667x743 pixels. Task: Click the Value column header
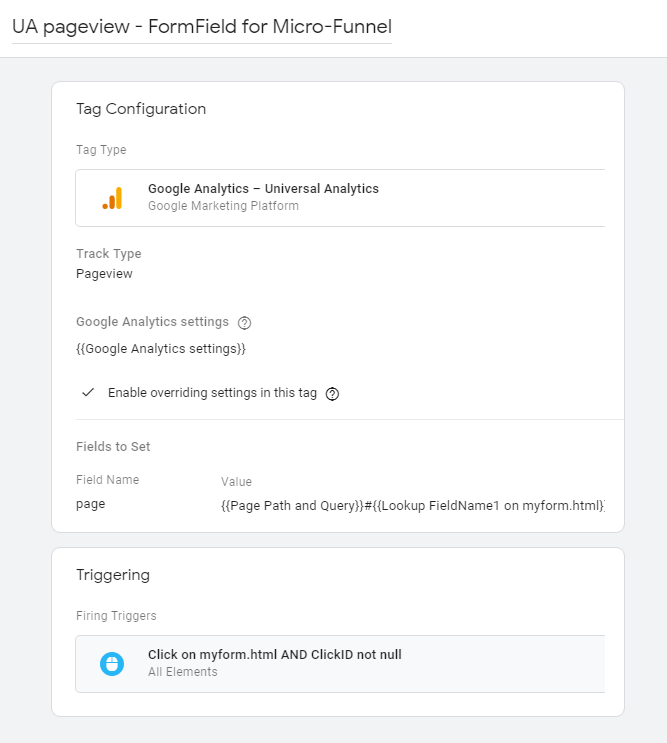coord(236,481)
